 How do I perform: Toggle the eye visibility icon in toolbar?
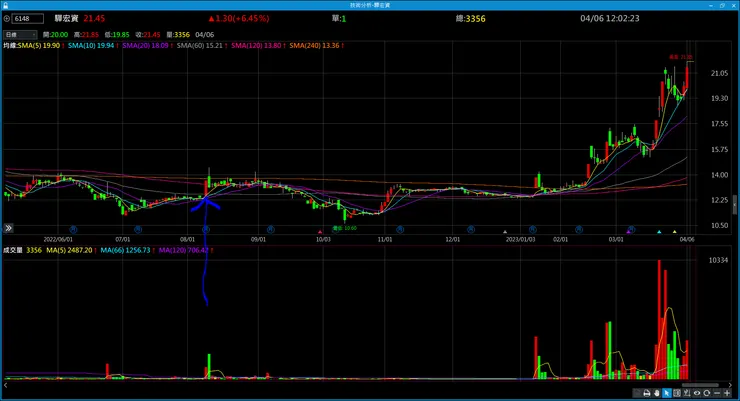click(697, 393)
